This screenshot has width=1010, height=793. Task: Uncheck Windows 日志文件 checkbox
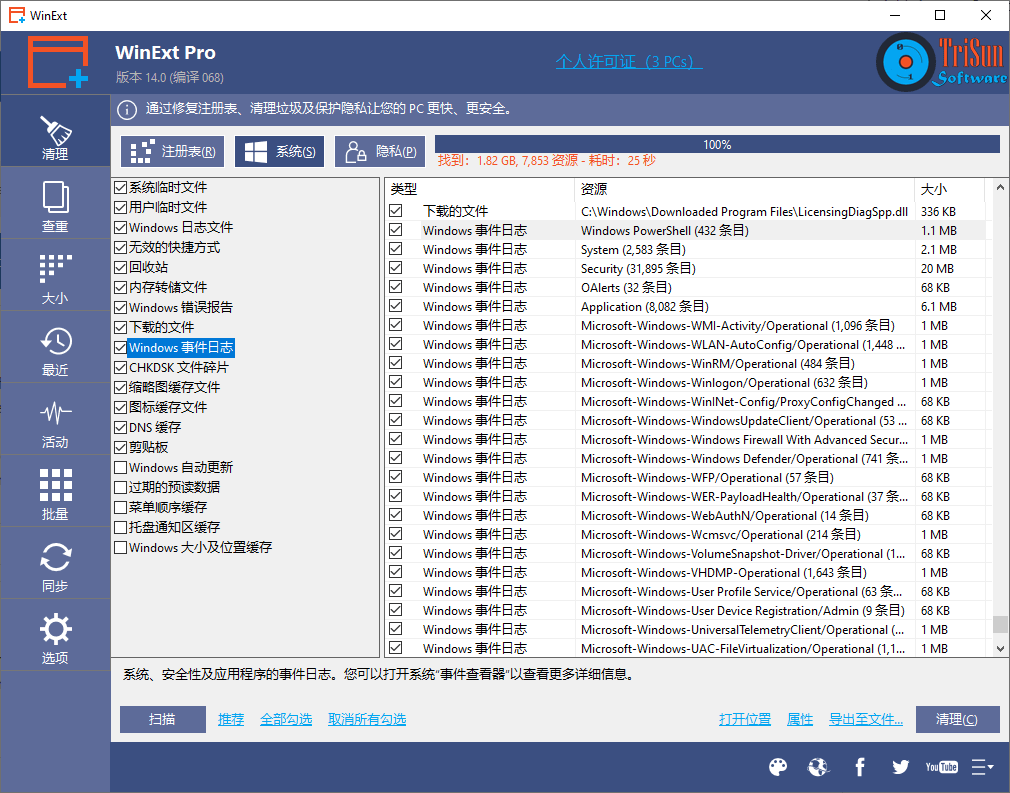(120, 227)
